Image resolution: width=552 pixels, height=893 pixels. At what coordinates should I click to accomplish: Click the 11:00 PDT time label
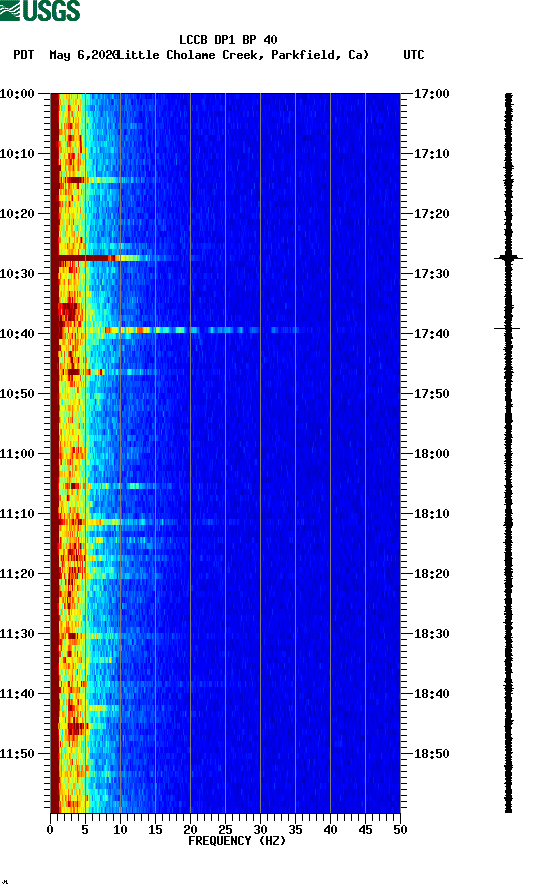coord(17,454)
